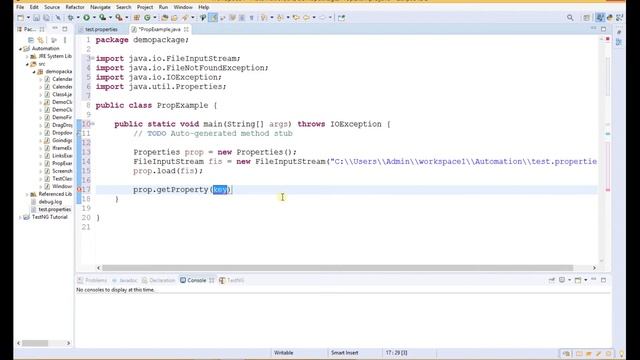This screenshot has width=640, height=360.
Task: Click the Pin Console icon
Action: pos(551,280)
